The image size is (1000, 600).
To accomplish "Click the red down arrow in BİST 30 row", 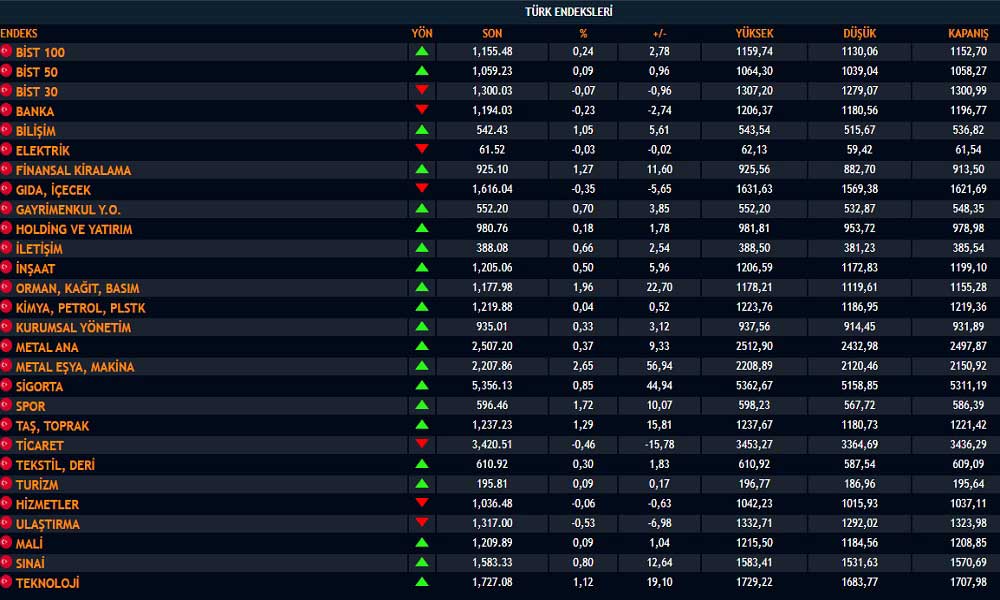I will pyautogui.click(x=422, y=90).
